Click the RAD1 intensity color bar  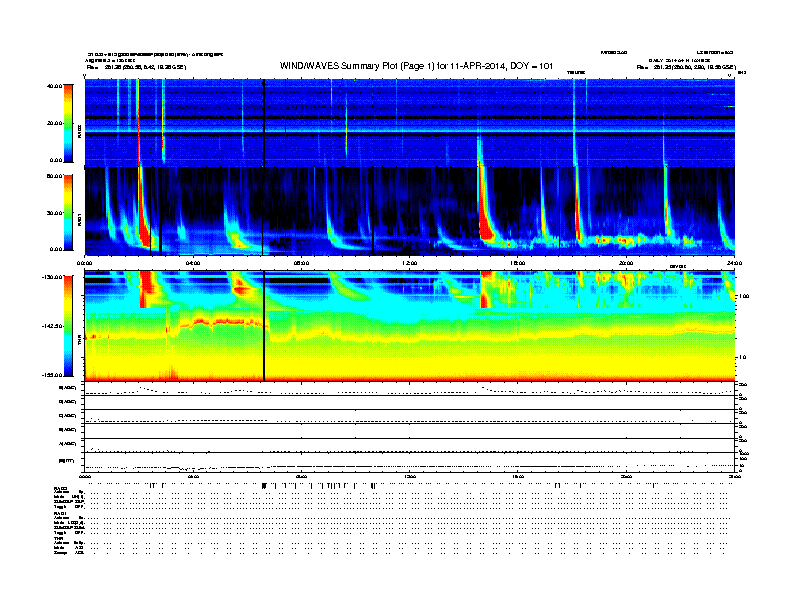68,213
